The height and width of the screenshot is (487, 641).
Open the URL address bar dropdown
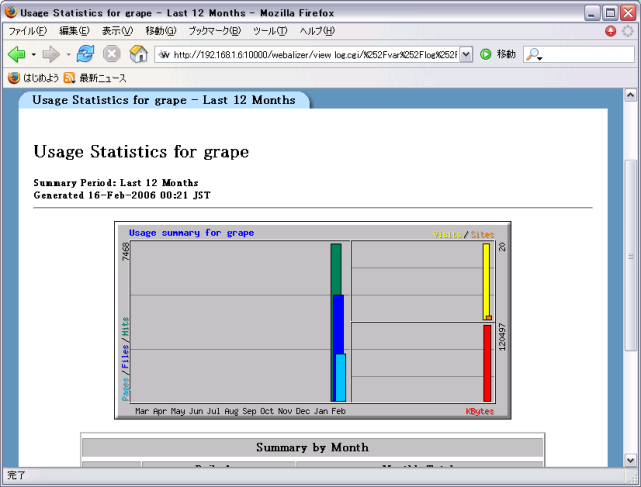click(x=466, y=54)
